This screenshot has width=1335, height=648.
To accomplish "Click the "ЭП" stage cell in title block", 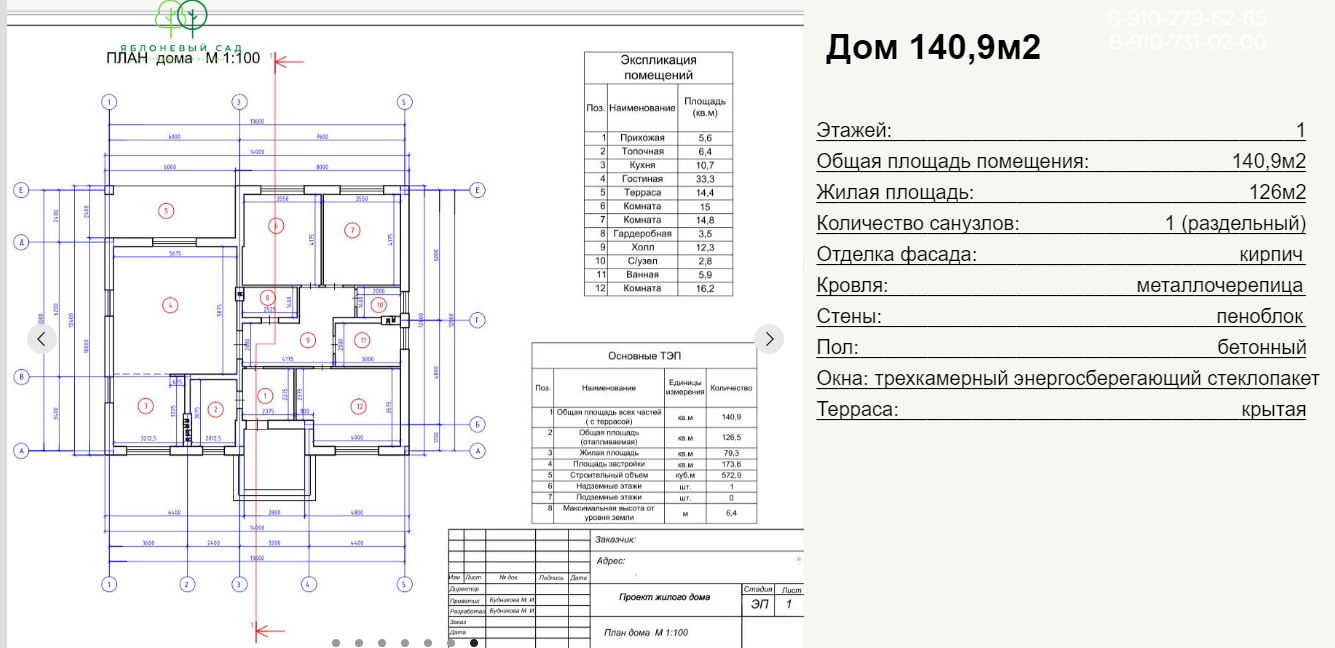I will click(x=759, y=605).
